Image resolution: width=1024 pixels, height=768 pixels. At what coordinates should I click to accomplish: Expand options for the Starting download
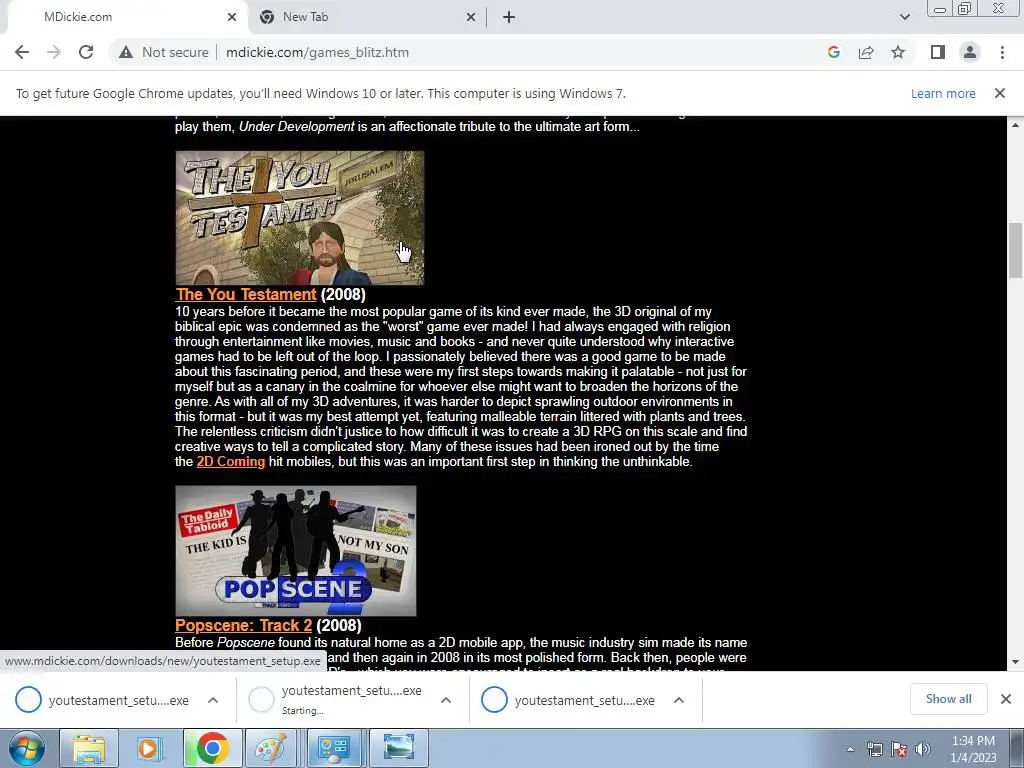coord(446,700)
